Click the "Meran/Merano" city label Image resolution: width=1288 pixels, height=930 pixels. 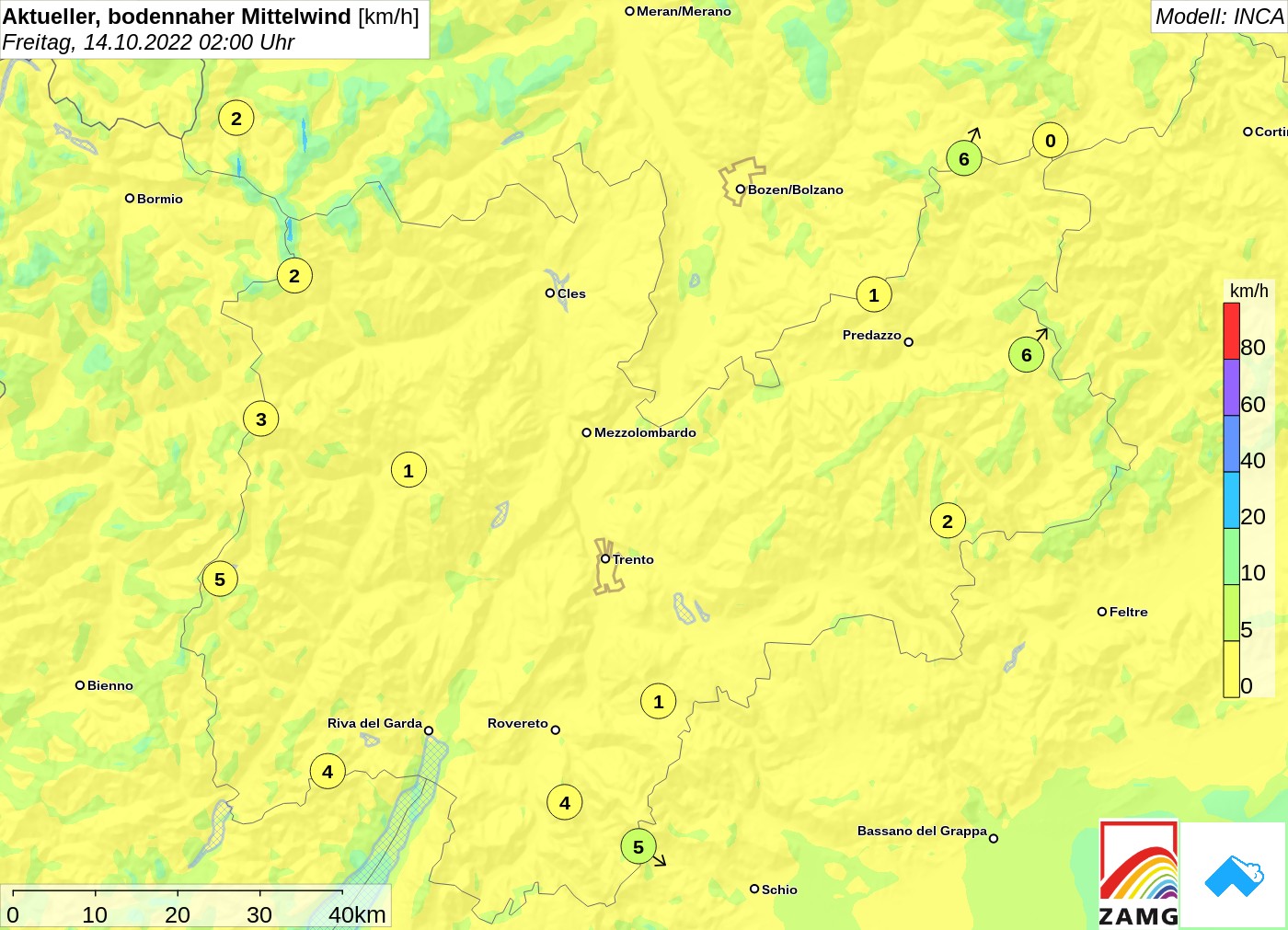coord(684,11)
